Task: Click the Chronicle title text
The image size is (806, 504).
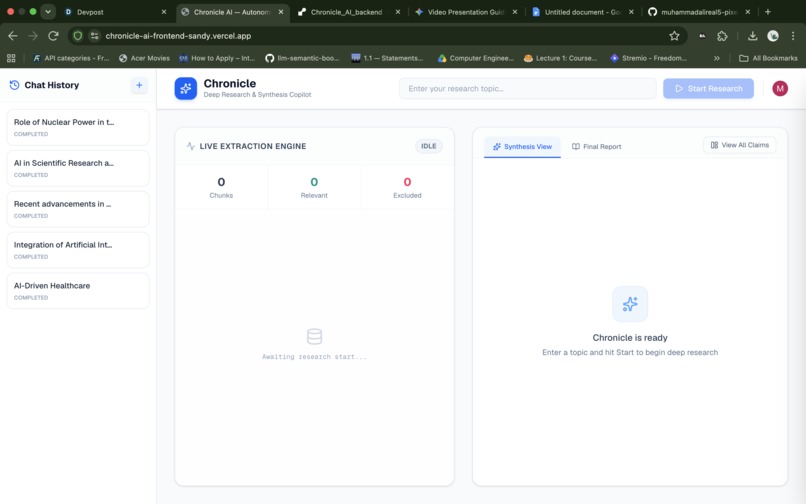Action: point(230,83)
